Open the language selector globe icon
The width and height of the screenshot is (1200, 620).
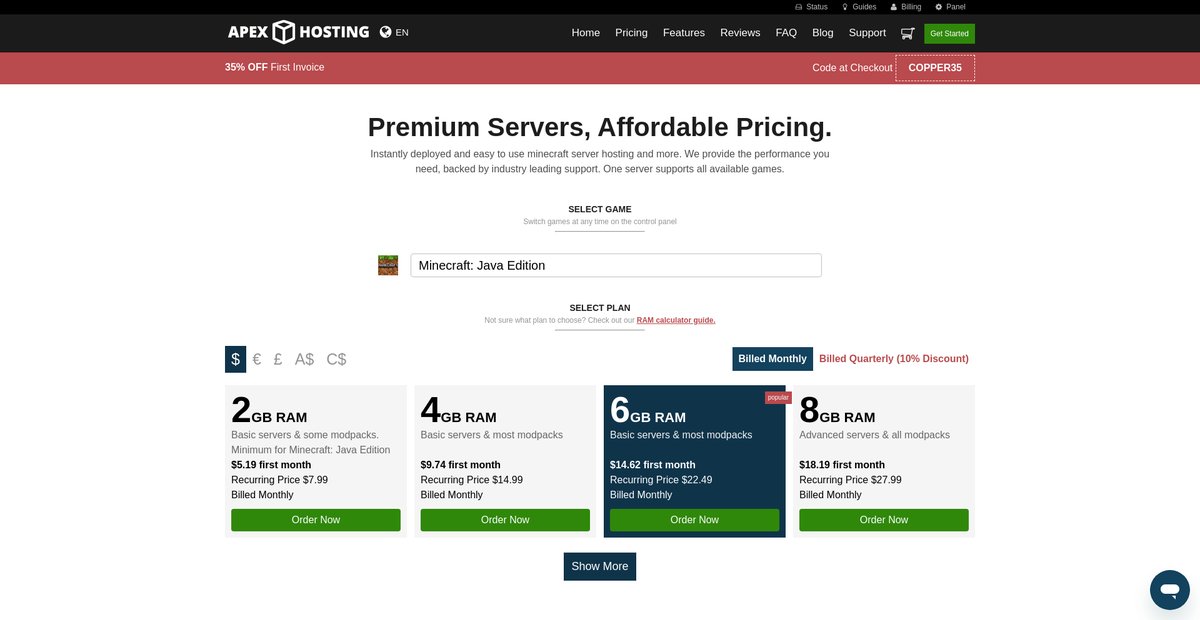click(x=386, y=32)
